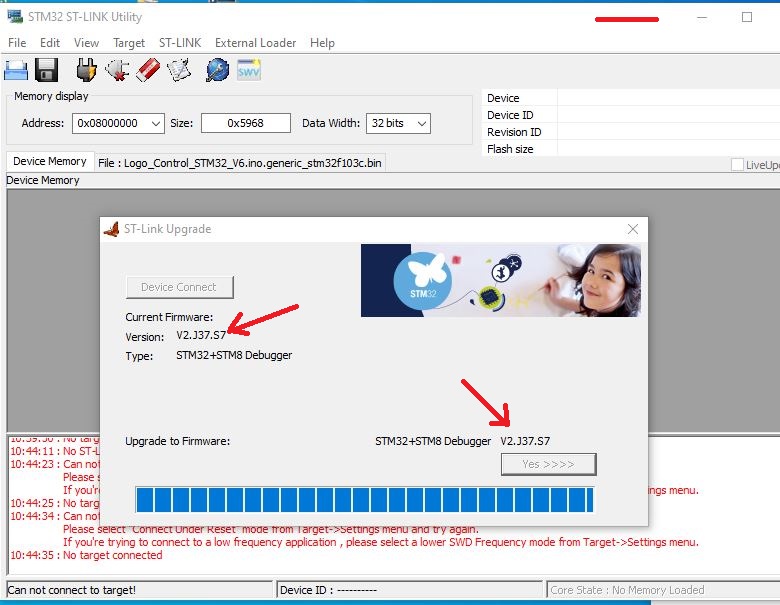Open the External Loader menu
Viewport: 780px width, 605px height.
pyautogui.click(x=255, y=43)
